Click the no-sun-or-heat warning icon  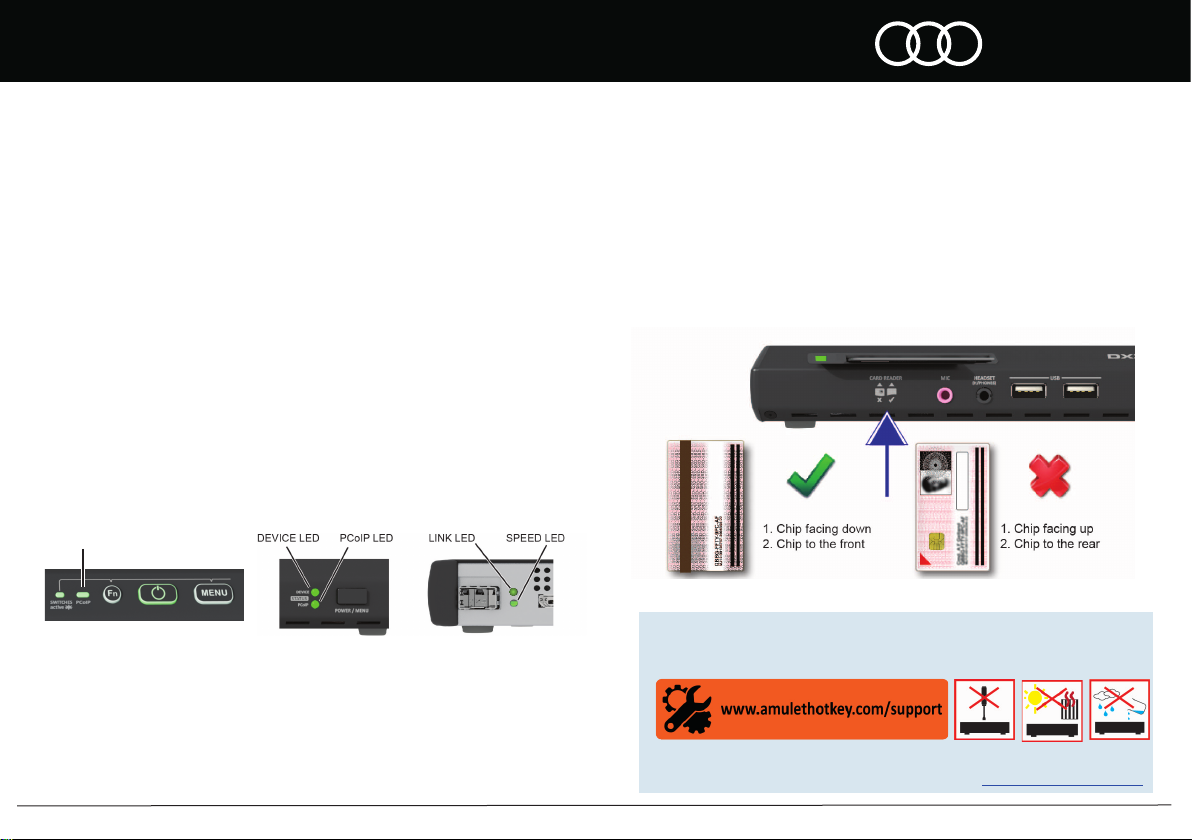[x=1052, y=711]
